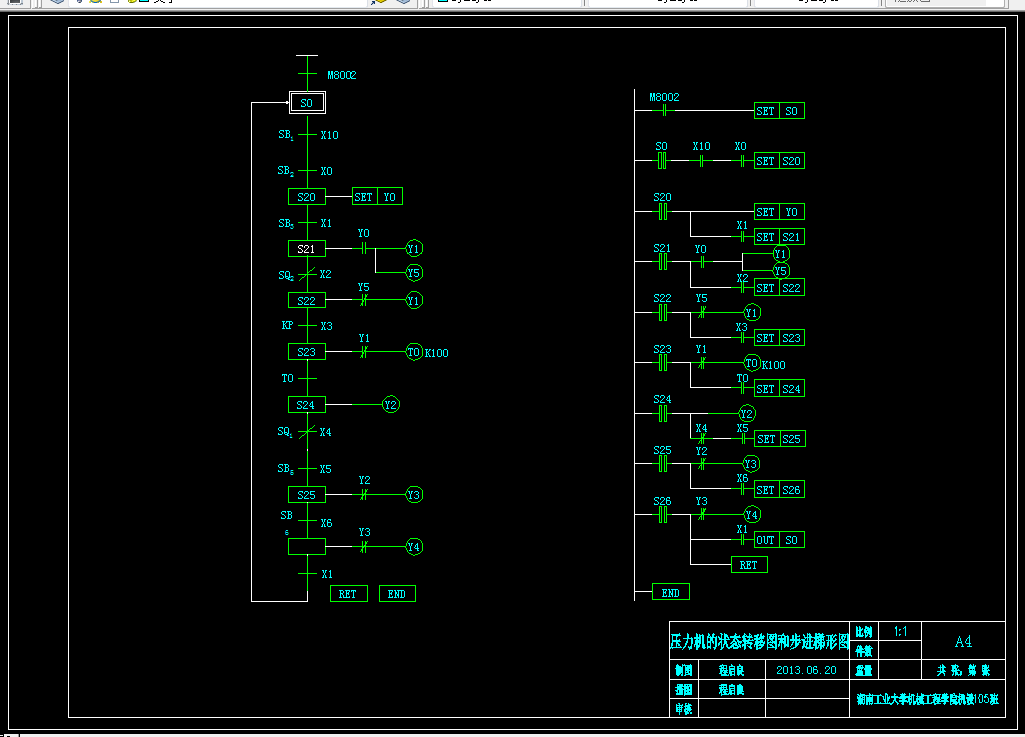
Task: Click the Y2 coil circle in ladder diagram
Action: [x=747, y=414]
